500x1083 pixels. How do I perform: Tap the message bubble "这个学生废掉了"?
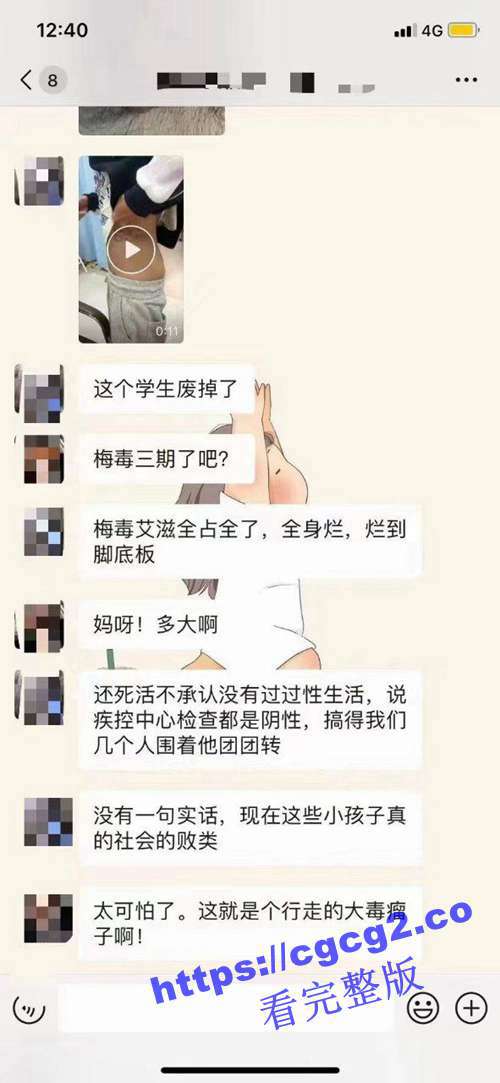tap(166, 389)
